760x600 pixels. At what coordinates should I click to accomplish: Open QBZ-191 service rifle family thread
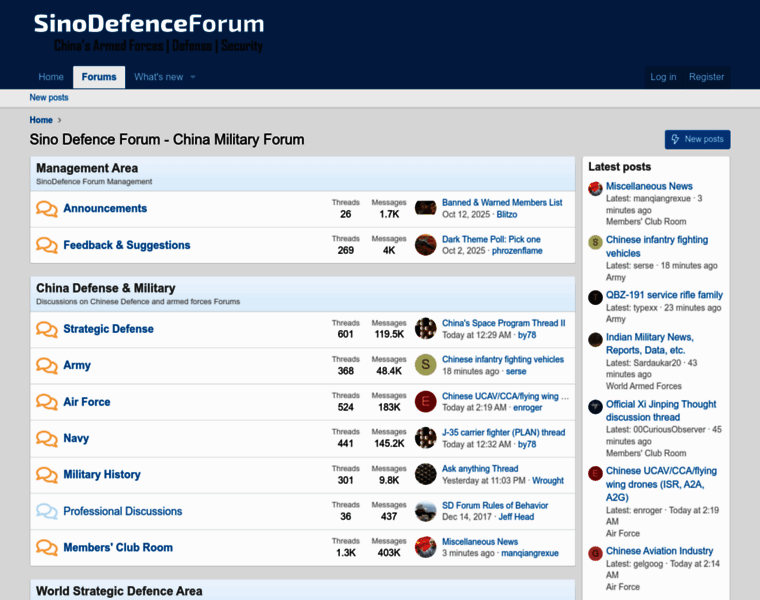pyautogui.click(x=664, y=295)
